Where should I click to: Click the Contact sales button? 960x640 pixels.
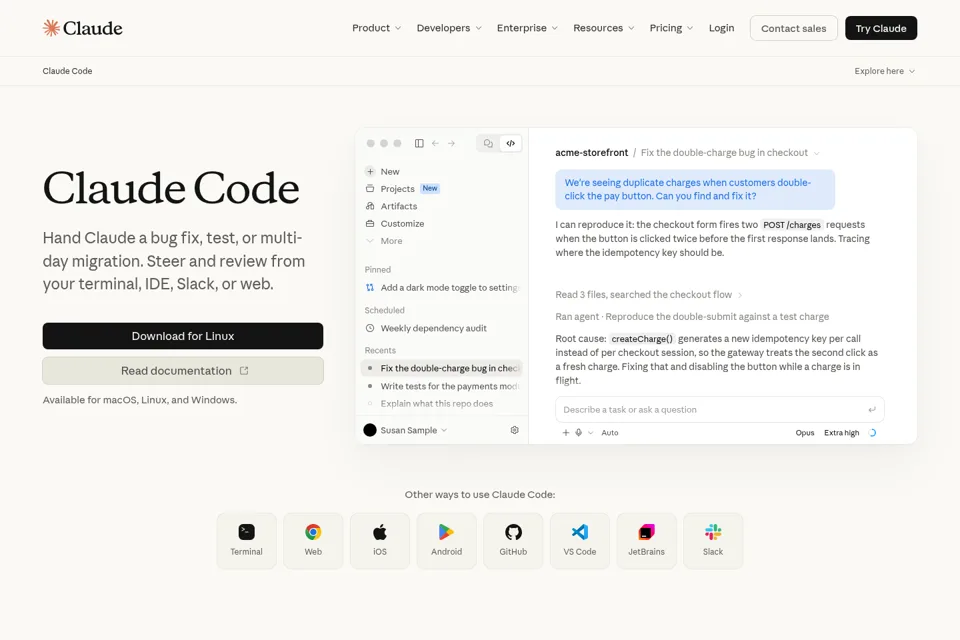[x=793, y=28]
